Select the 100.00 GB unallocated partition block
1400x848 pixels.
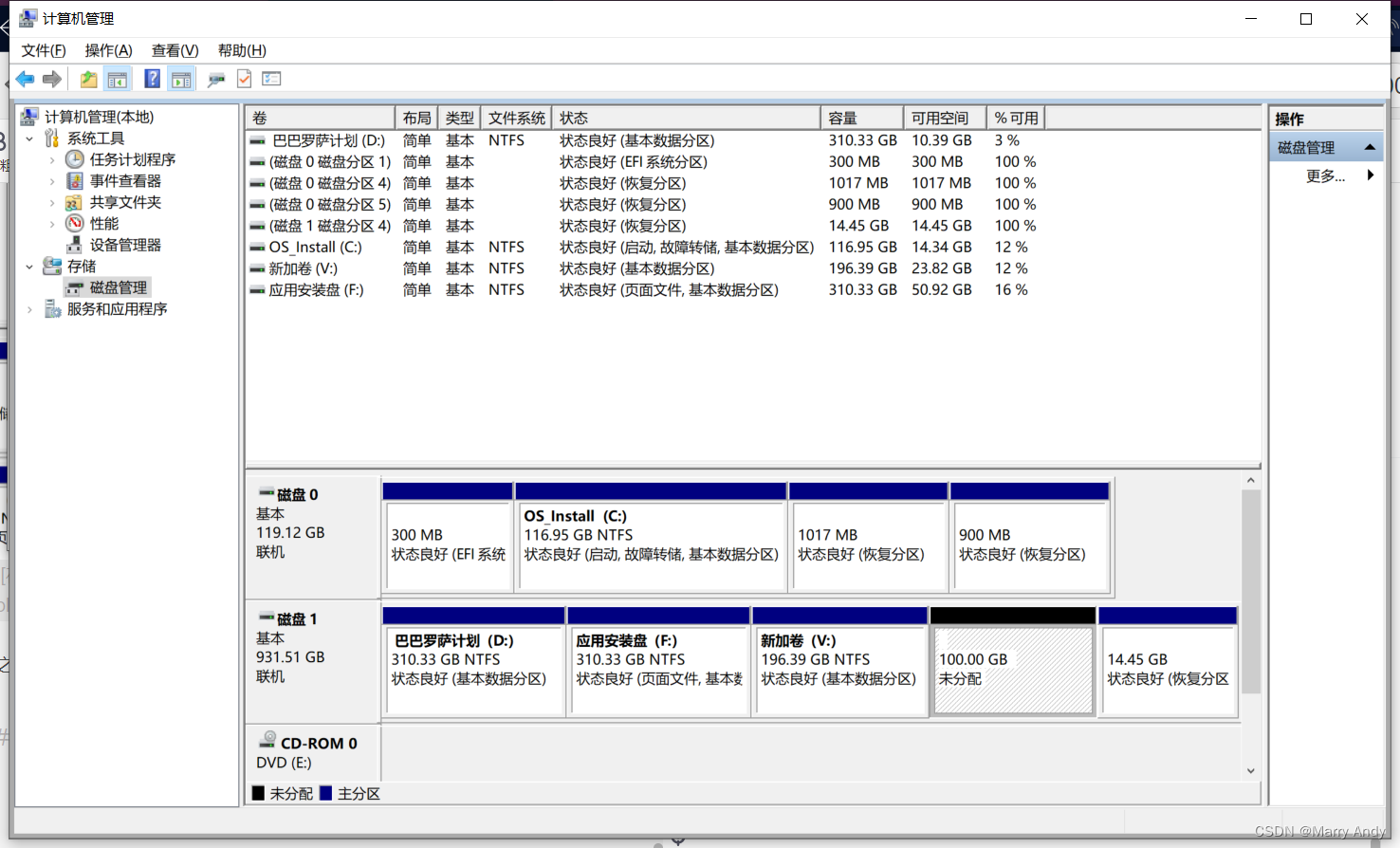(x=1012, y=670)
